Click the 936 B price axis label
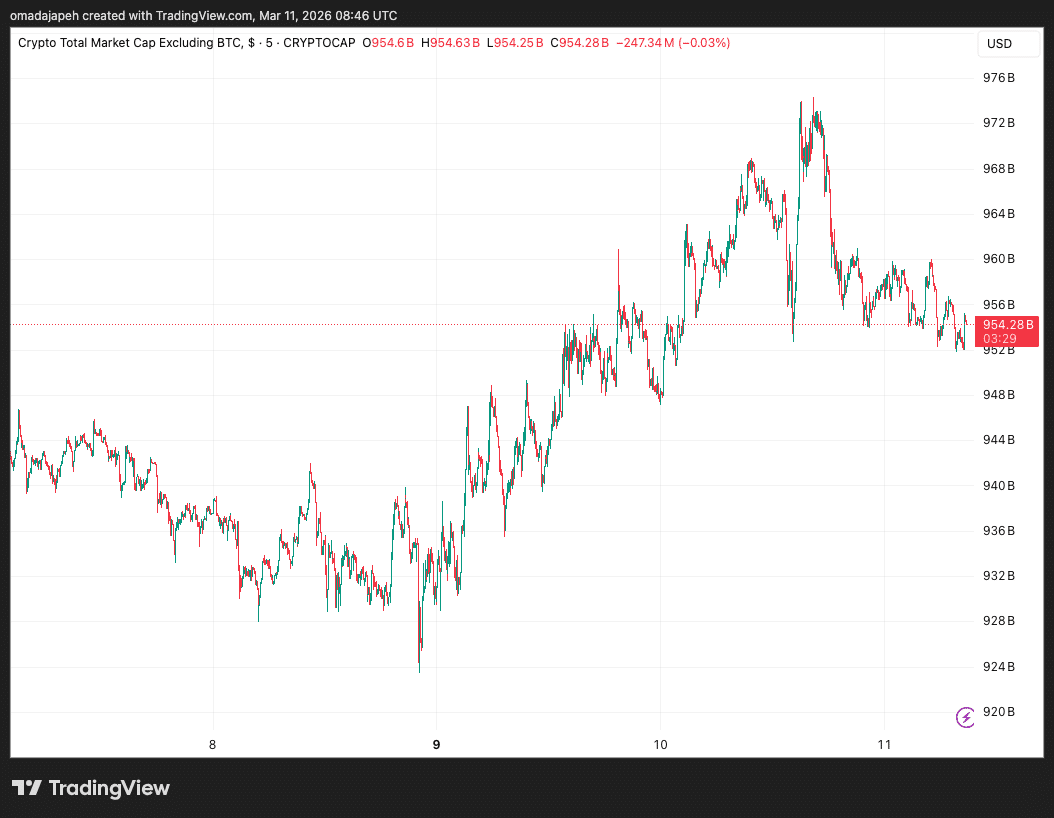Screen dimensions: 1054x818 [999, 530]
